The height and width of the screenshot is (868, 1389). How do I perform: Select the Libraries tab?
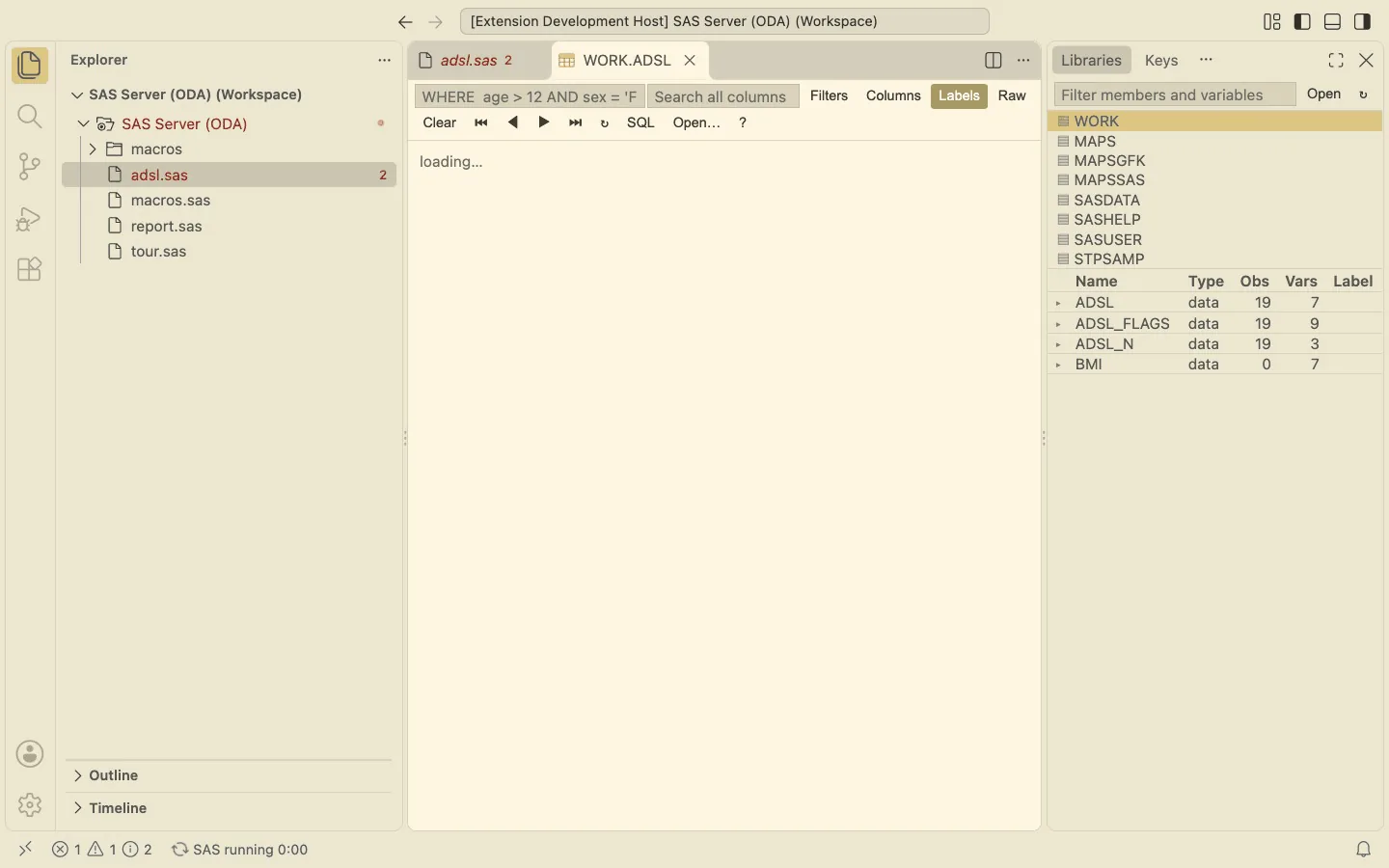(x=1091, y=60)
